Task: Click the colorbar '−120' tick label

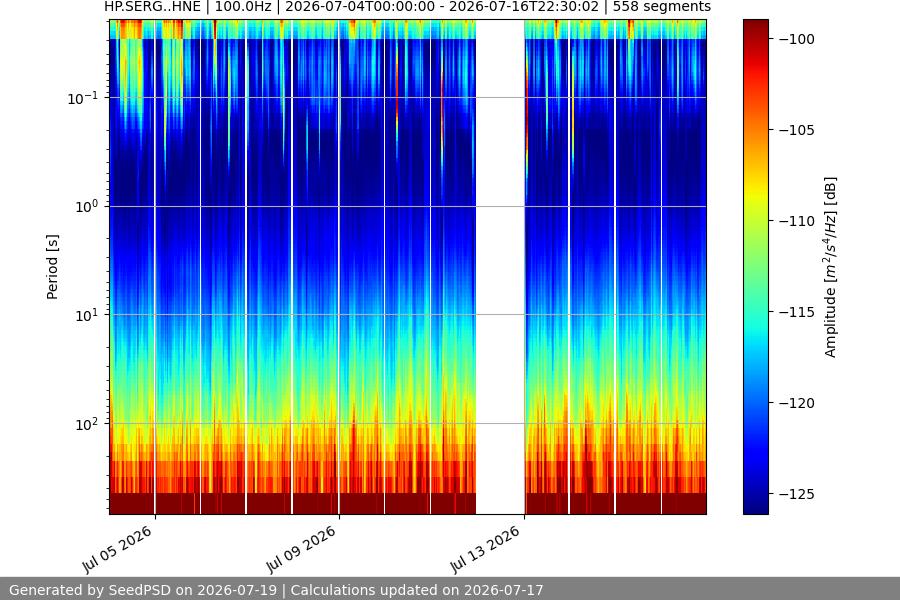Action: pos(797,403)
